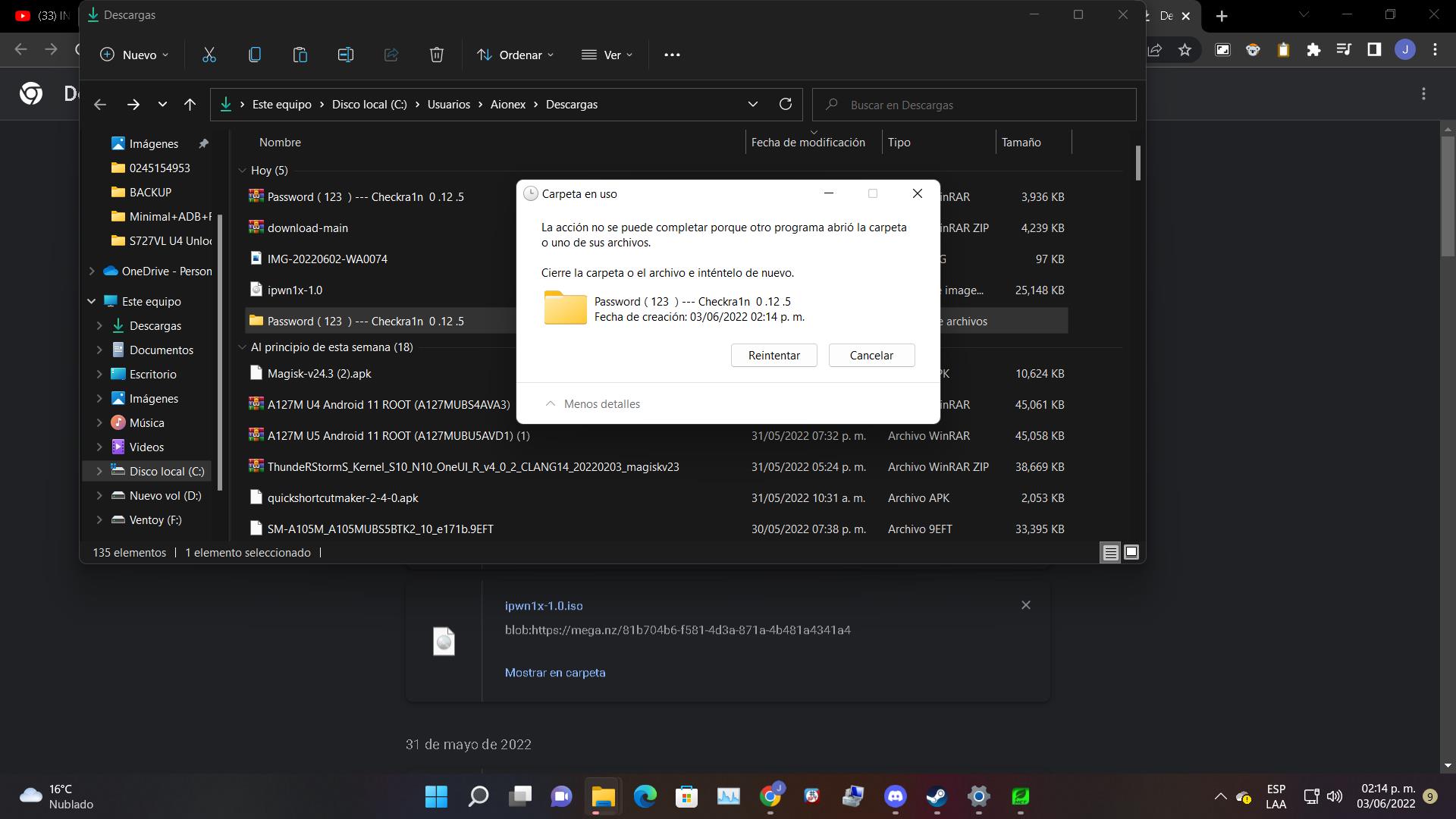Image resolution: width=1456 pixels, height=819 pixels.
Task: Click the Paste clipboard icon
Action: [x=300, y=55]
